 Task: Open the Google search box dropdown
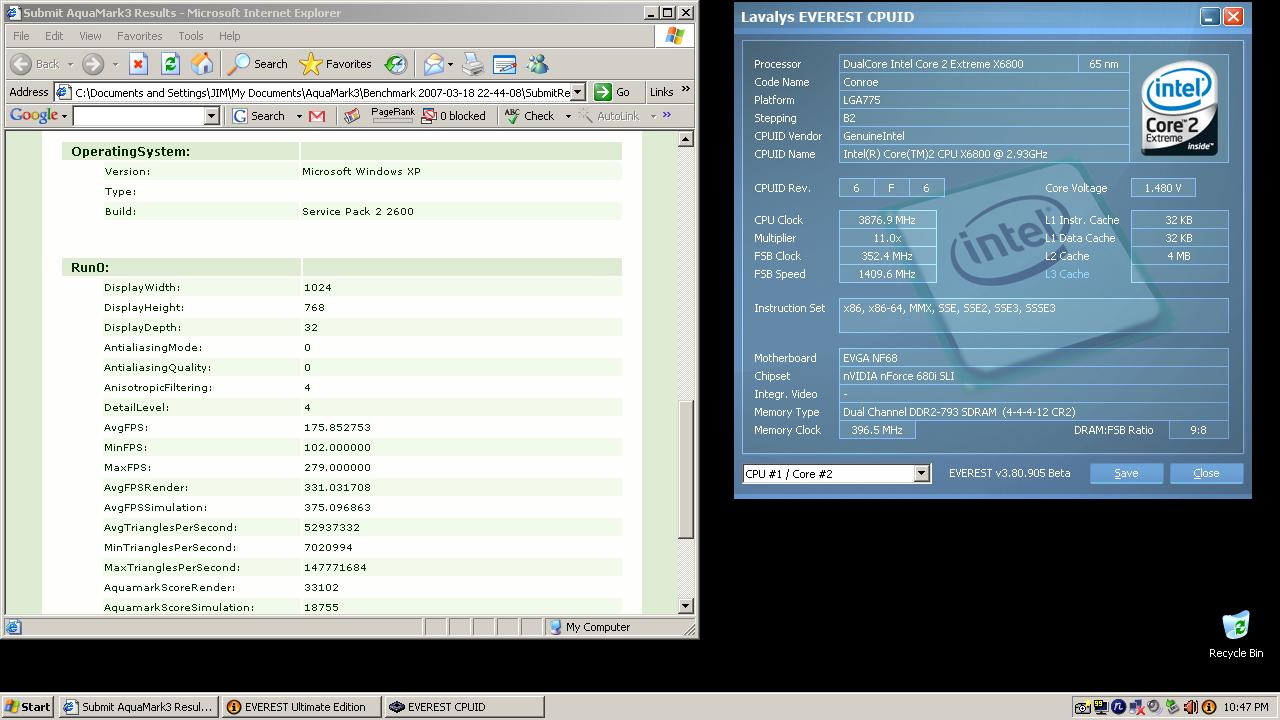(x=211, y=116)
